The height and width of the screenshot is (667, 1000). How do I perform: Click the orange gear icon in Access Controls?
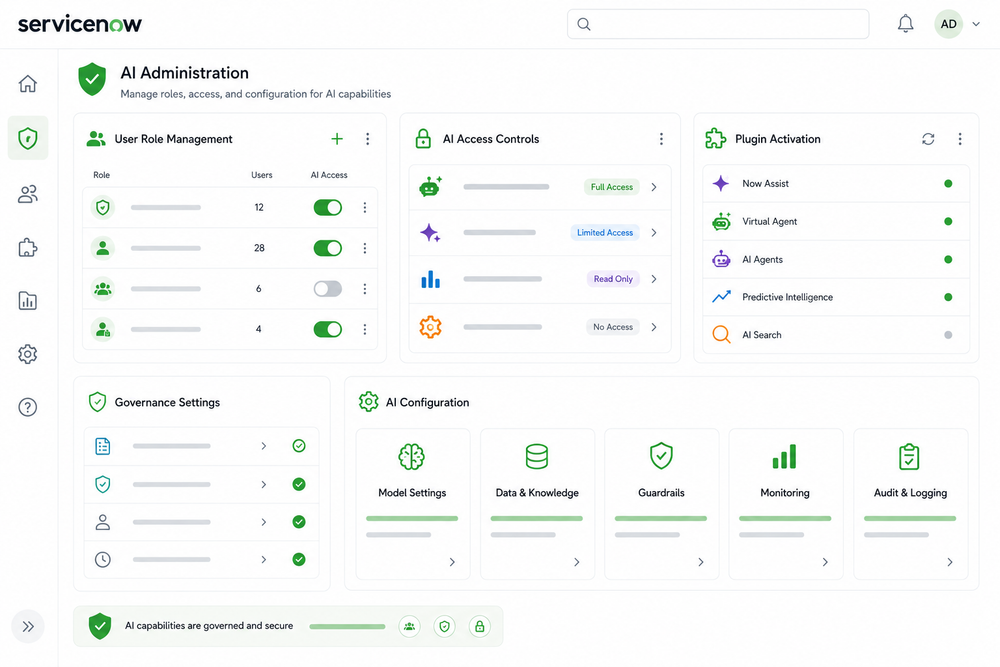[x=430, y=327]
